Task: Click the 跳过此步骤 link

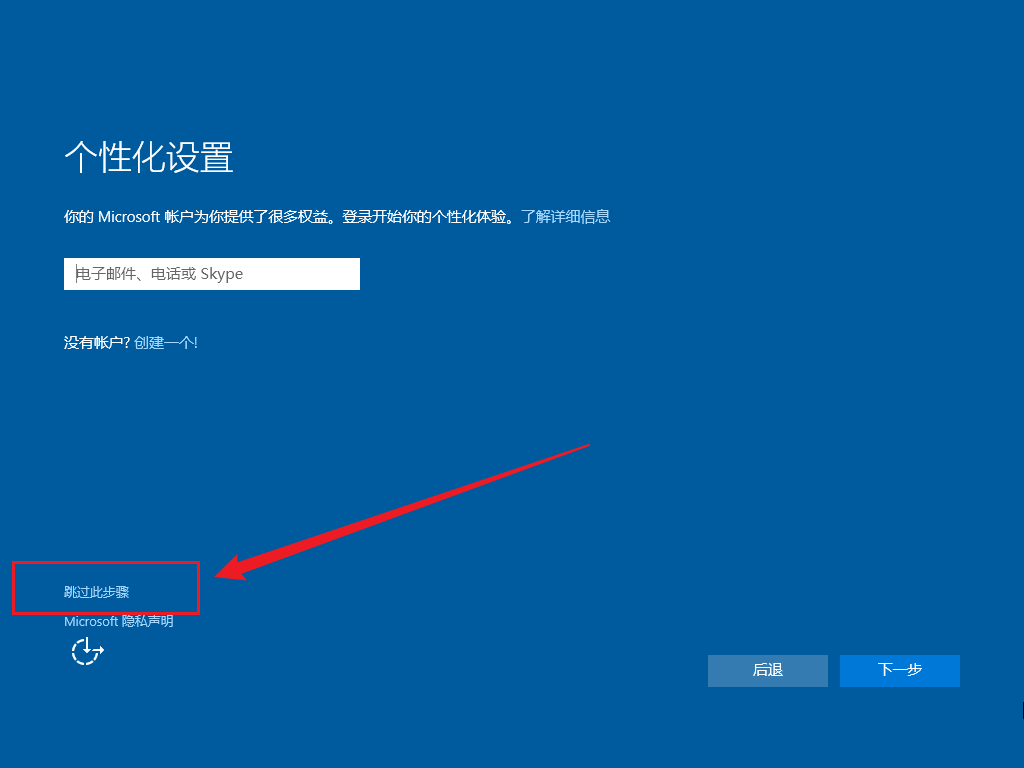Action: coord(97,592)
